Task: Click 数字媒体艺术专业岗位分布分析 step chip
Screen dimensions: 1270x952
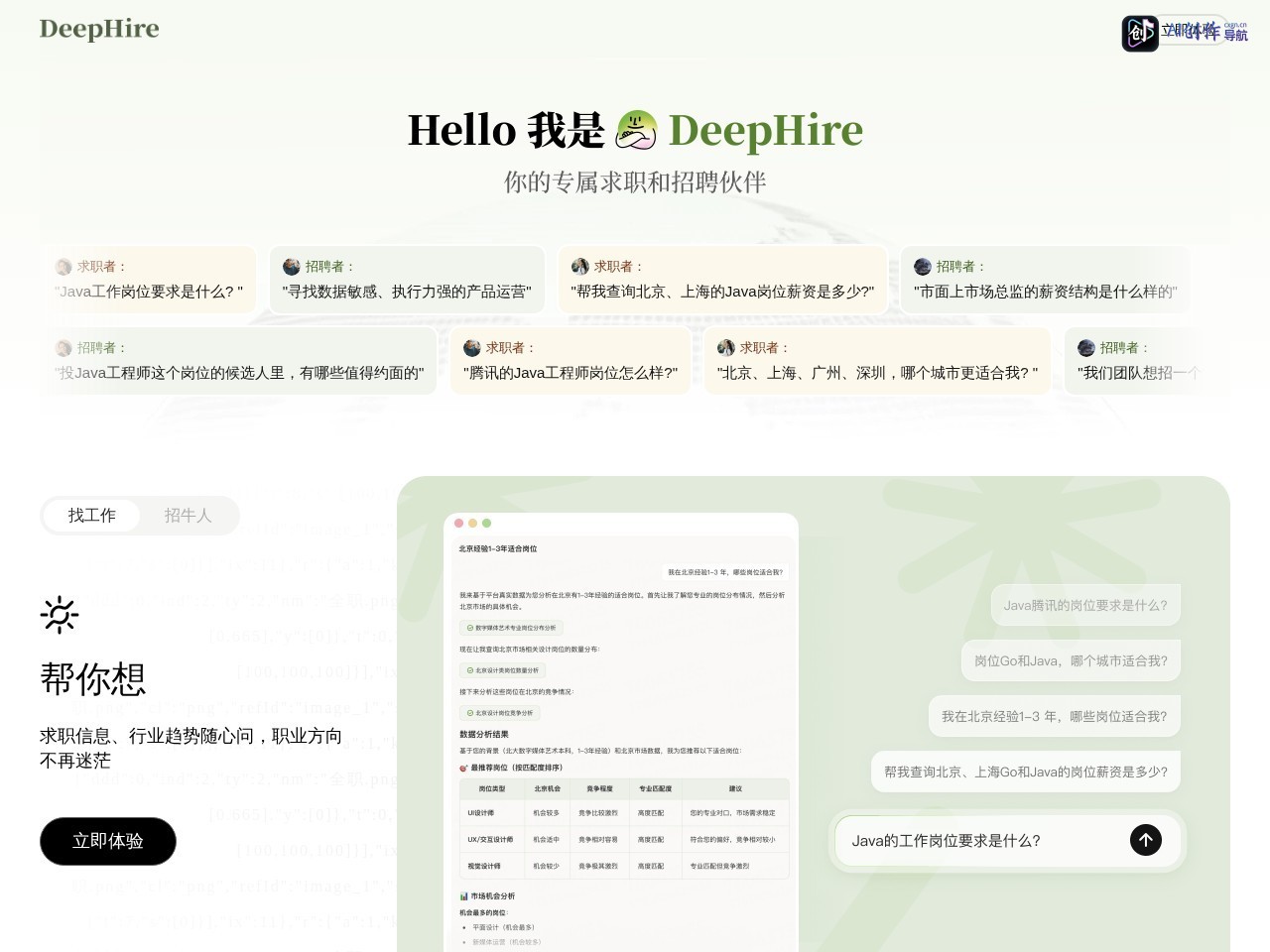Action: click(x=511, y=628)
